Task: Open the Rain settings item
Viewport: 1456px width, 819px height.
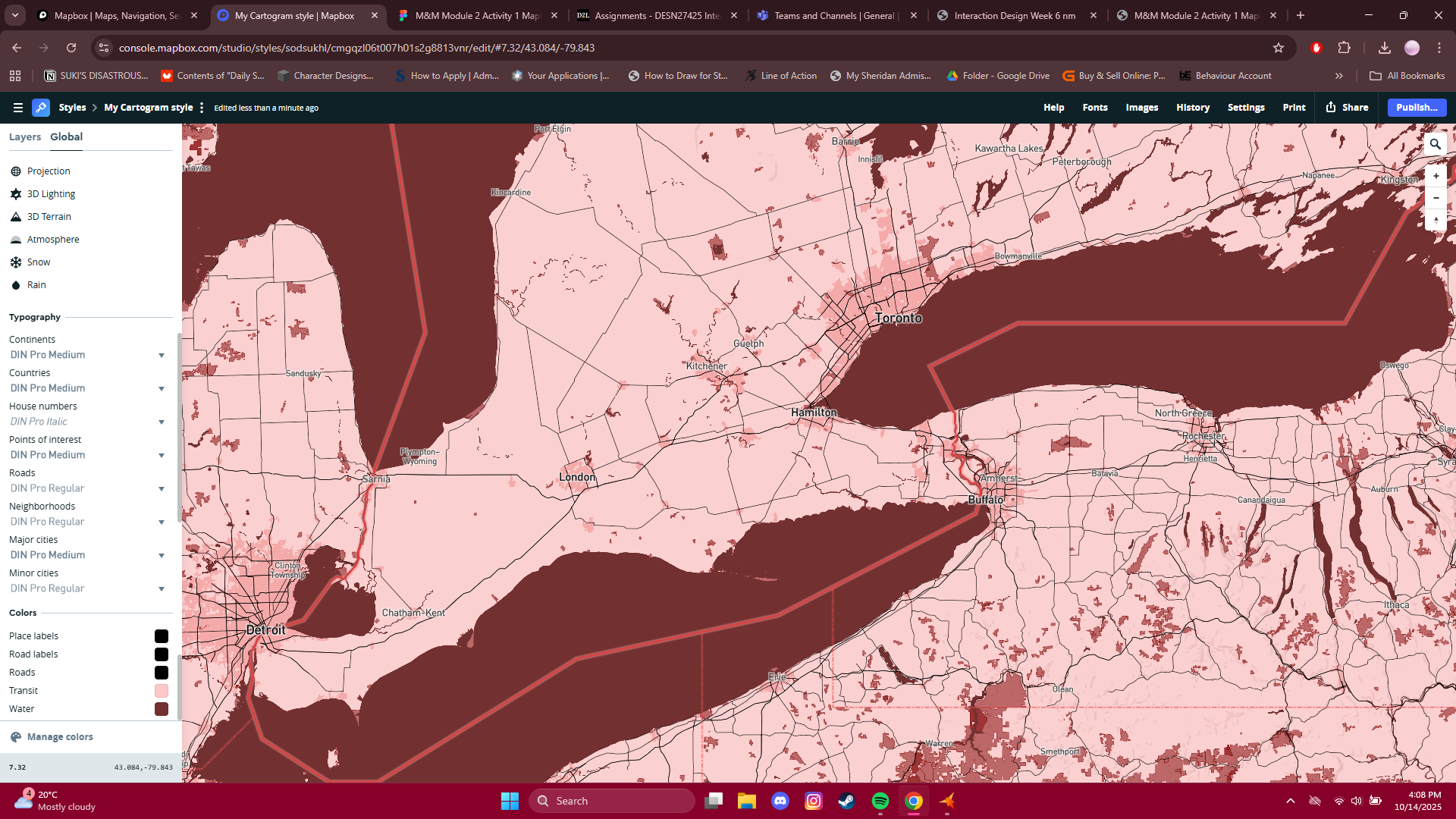Action: (36, 285)
